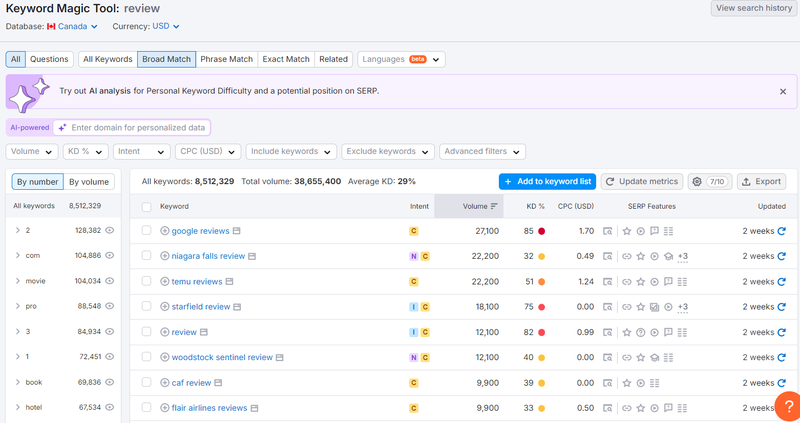Open table settings gear 7/10

(x=710, y=182)
